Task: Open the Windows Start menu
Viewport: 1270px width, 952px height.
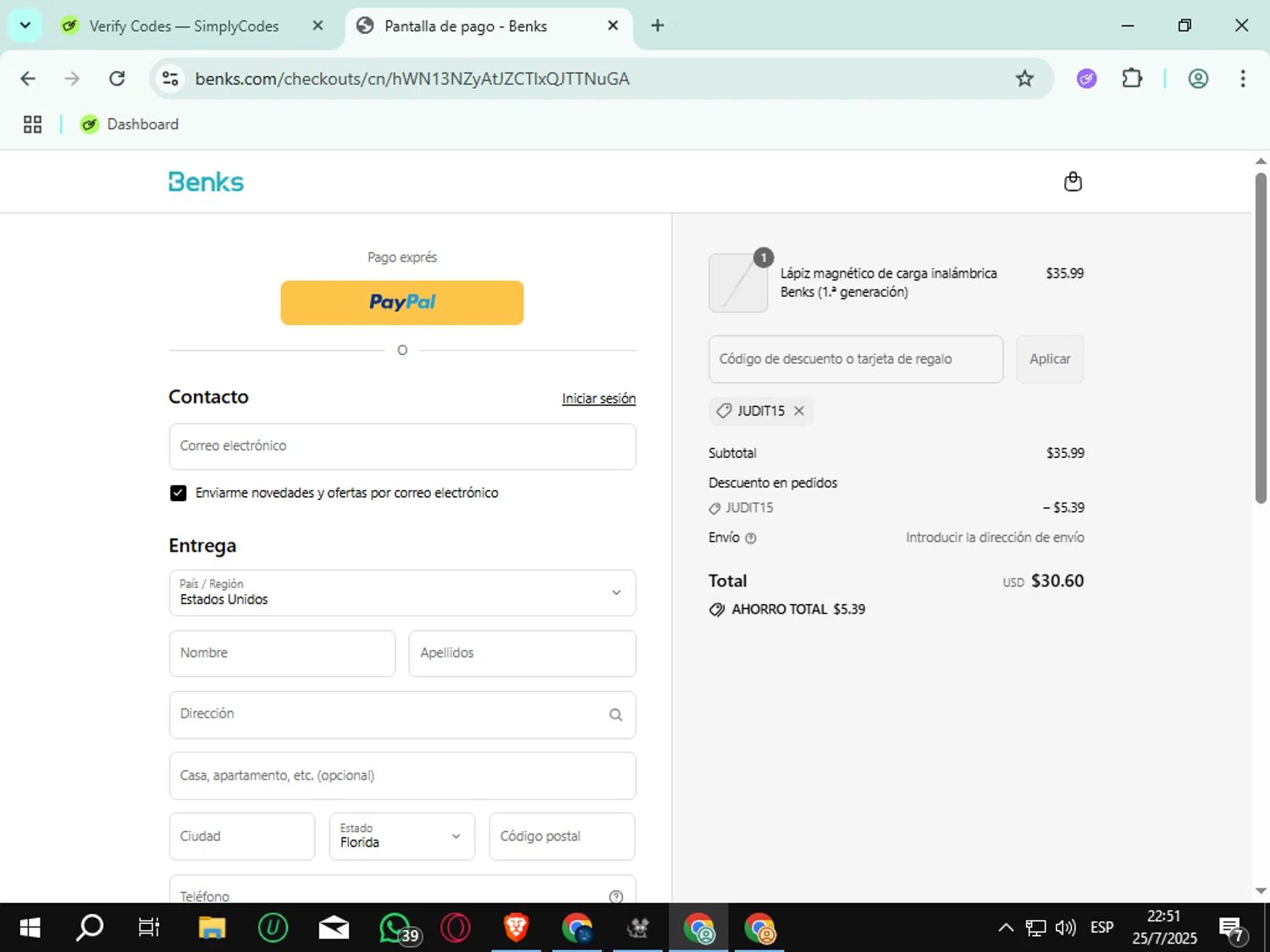Action: pos(30,927)
